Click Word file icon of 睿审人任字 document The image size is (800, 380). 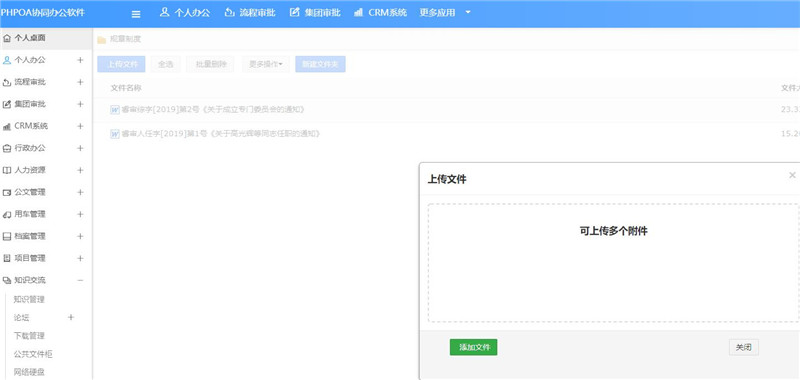pos(115,134)
